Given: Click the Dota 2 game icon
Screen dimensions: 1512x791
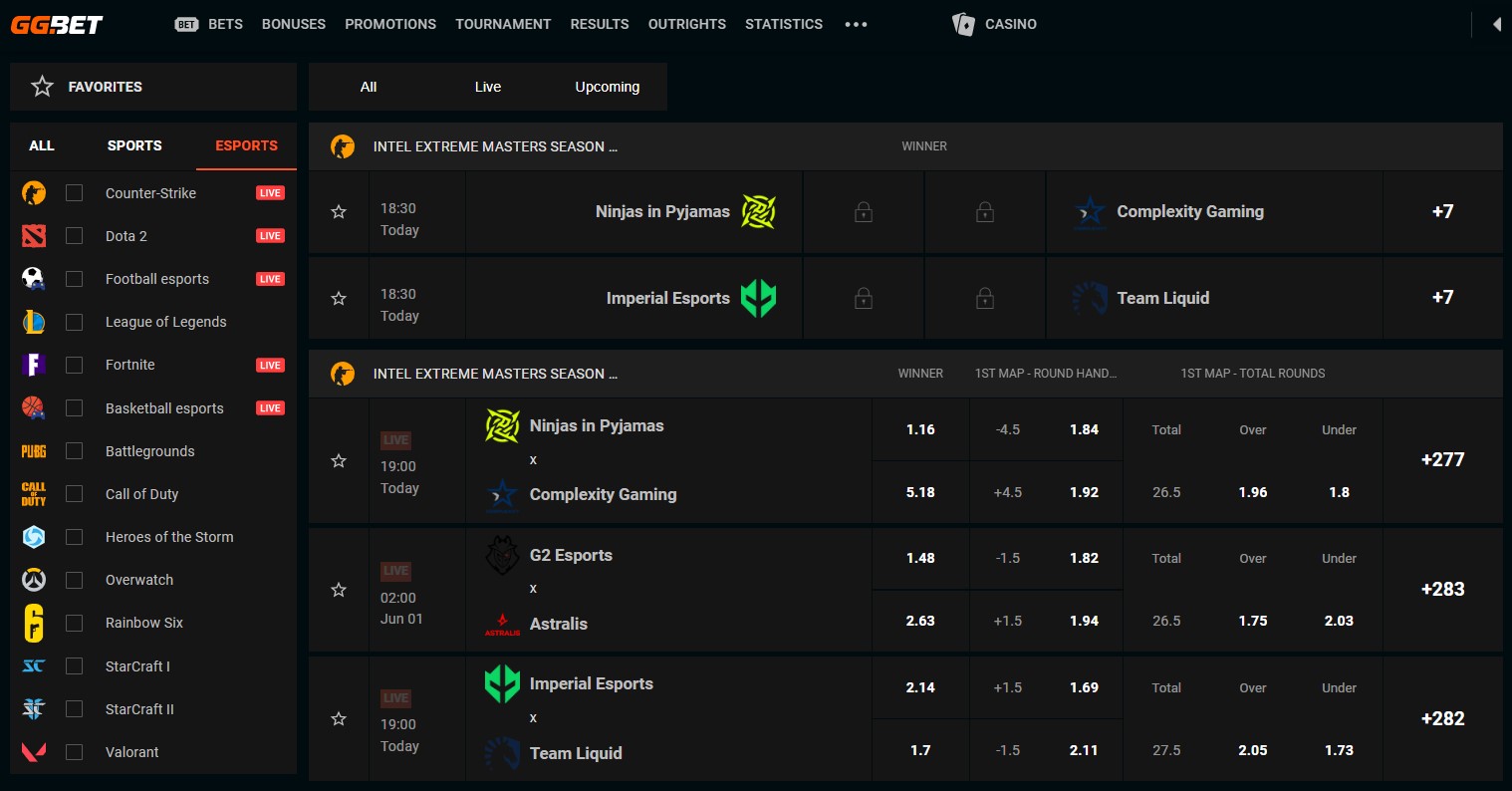Looking at the screenshot, I should pos(34,236).
